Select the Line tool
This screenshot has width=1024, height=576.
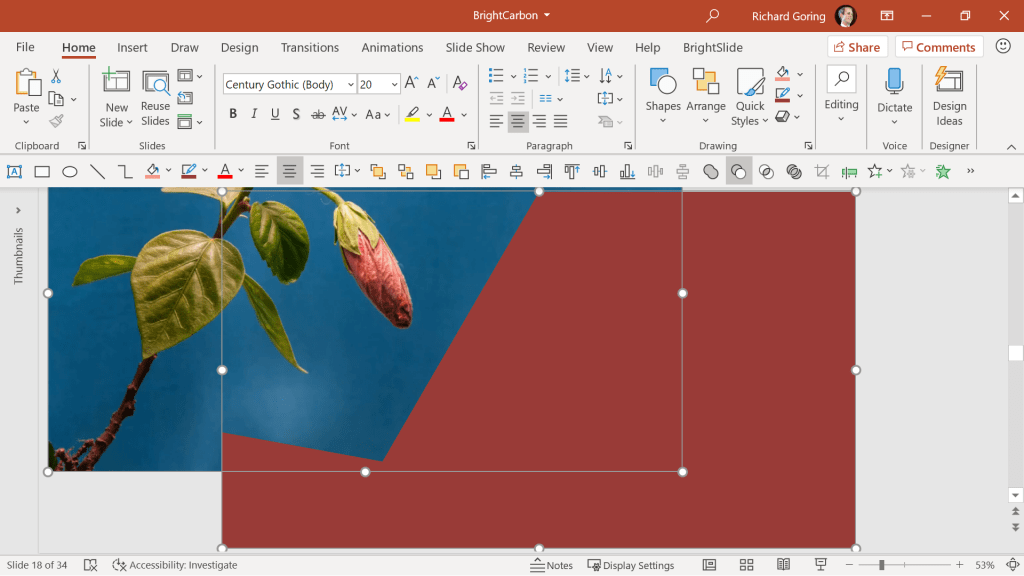pyautogui.click(x=98, y=171)
